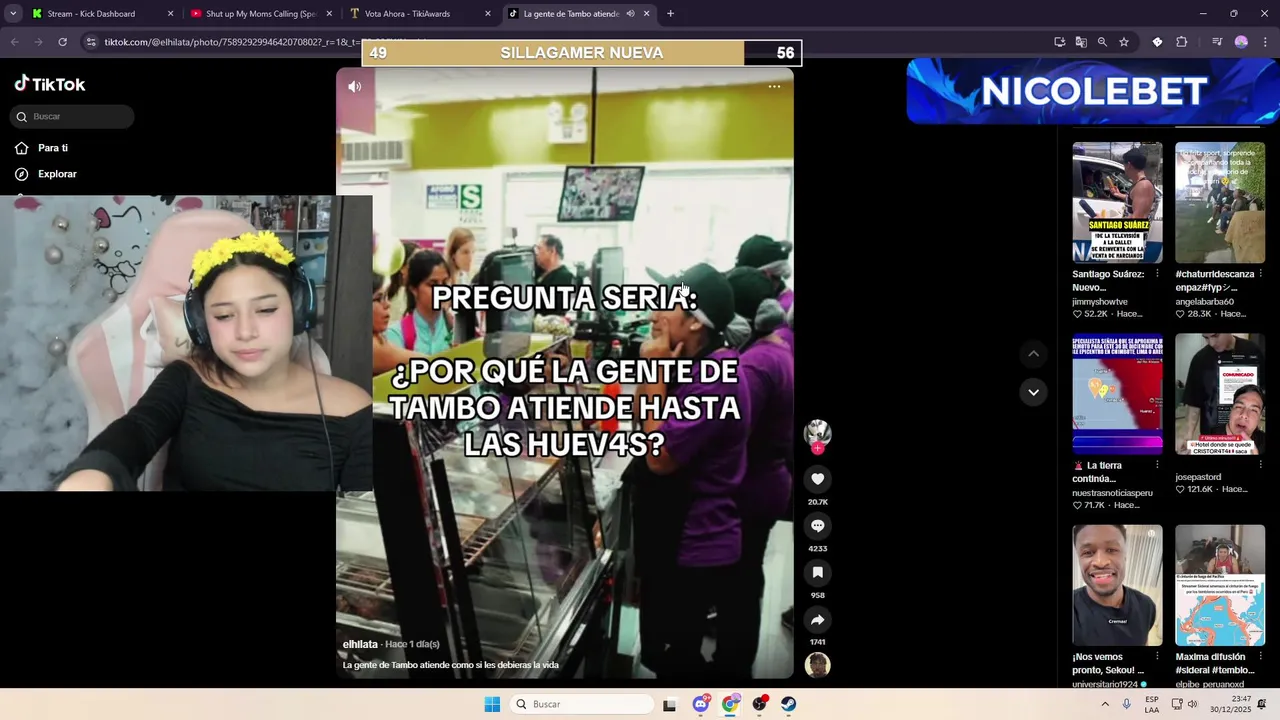Open options for Maxima difusión card
Viewport: 1280px width, 720px height.
tap(1260, 657)
